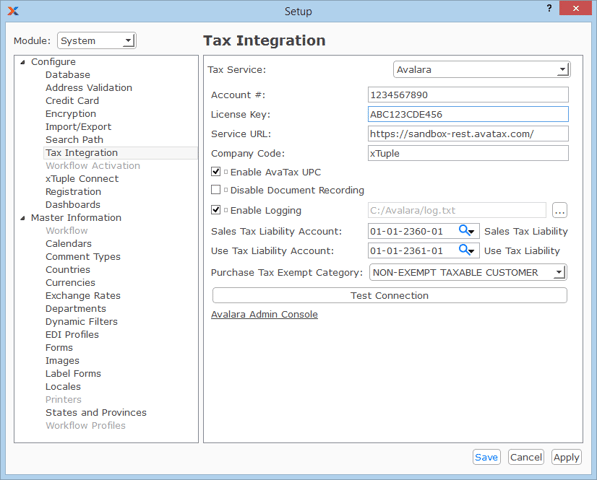Open Dynamic Filters item
Image resolution: width=597 pixels, height=480 pixels.
pos(81,321)
